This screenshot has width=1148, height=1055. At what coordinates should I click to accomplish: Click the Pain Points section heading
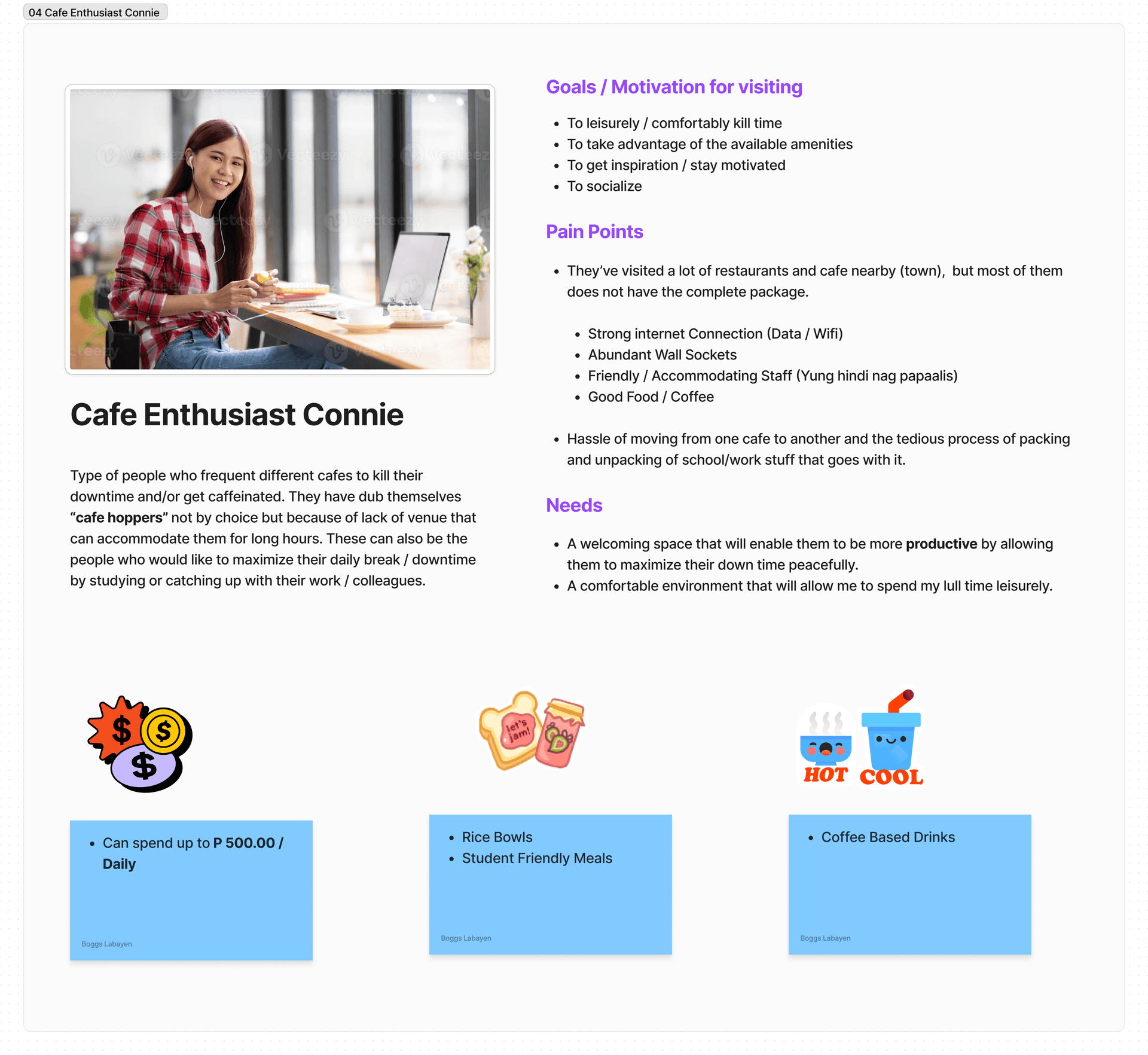pos(594,231)
